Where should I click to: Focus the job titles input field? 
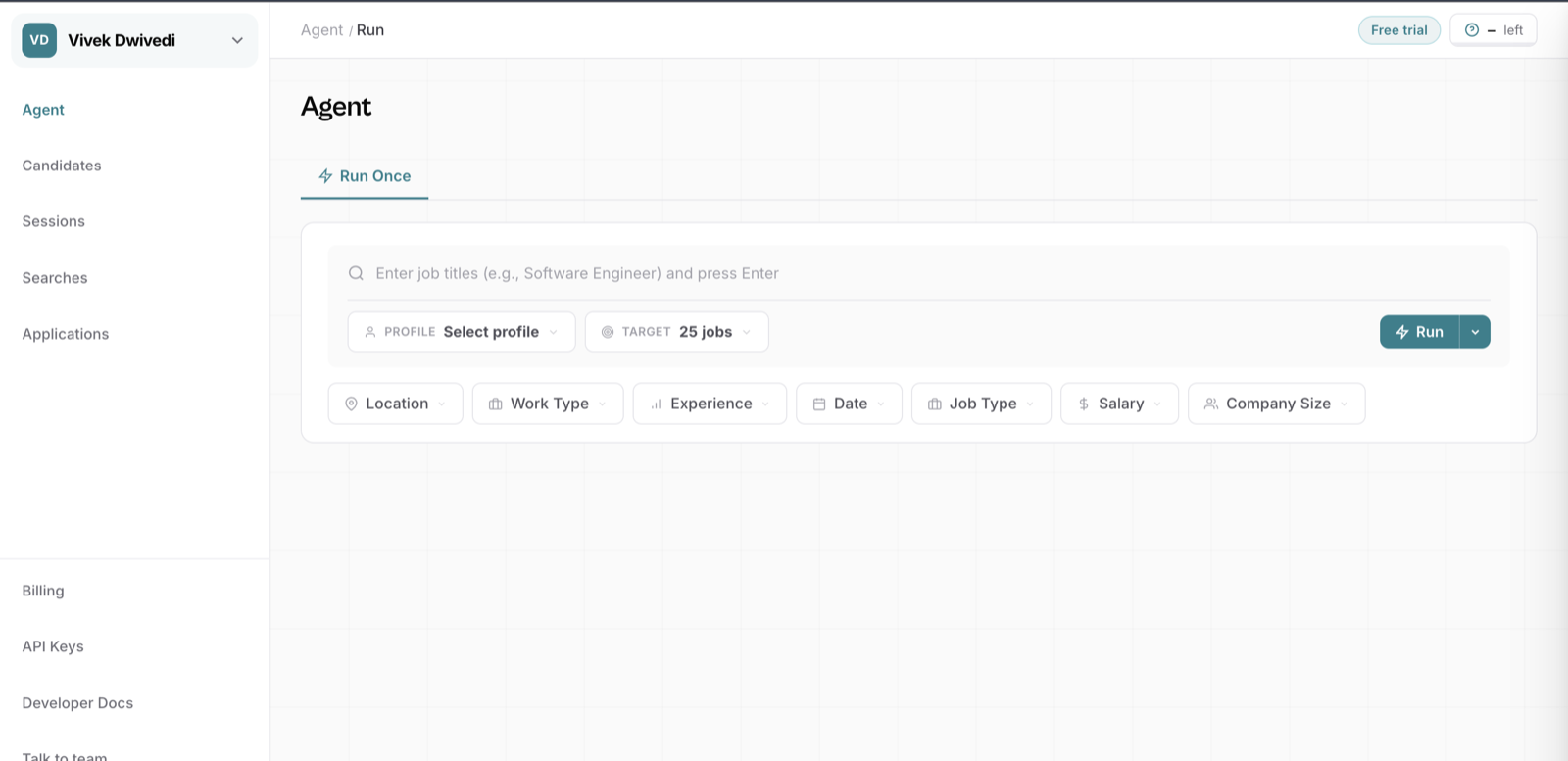918,273
